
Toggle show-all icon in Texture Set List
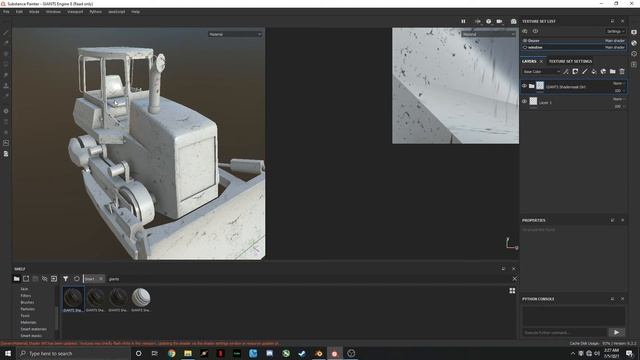pyautogui.click(x=535, y=31)
